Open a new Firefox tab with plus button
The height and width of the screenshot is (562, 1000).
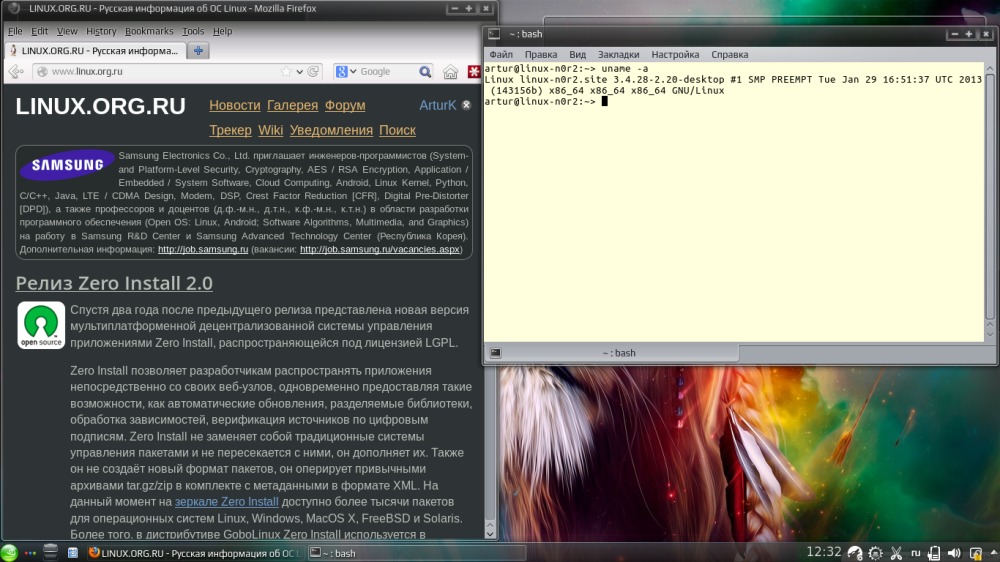point(198,50)
